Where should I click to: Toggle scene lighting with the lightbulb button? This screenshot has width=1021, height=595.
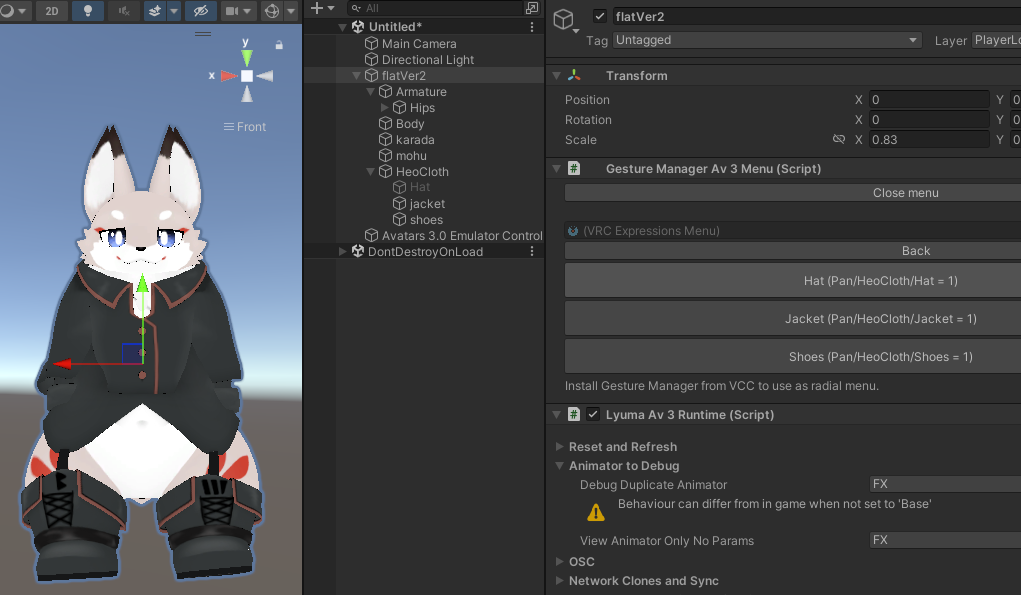click(x=87, y=10)
